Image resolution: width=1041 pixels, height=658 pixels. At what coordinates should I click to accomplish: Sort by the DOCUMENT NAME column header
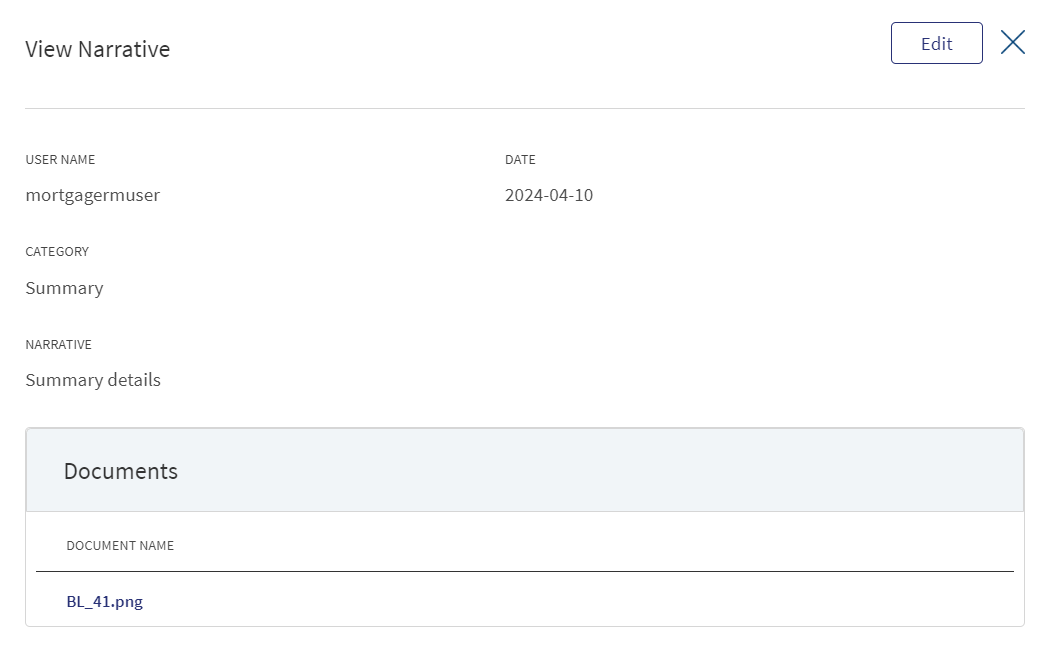(x=120, y=545)
